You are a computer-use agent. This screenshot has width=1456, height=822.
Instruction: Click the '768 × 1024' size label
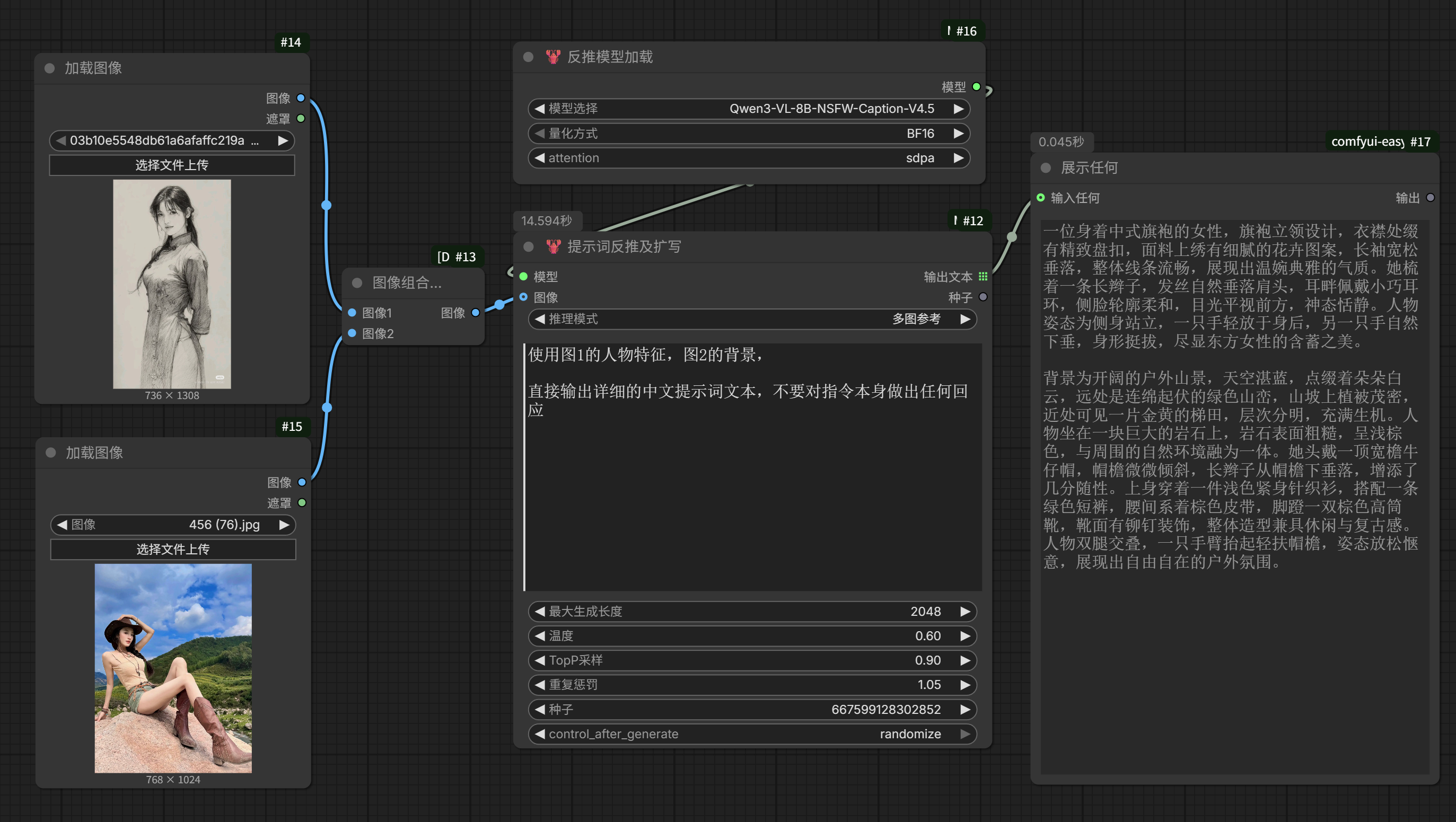173,780
